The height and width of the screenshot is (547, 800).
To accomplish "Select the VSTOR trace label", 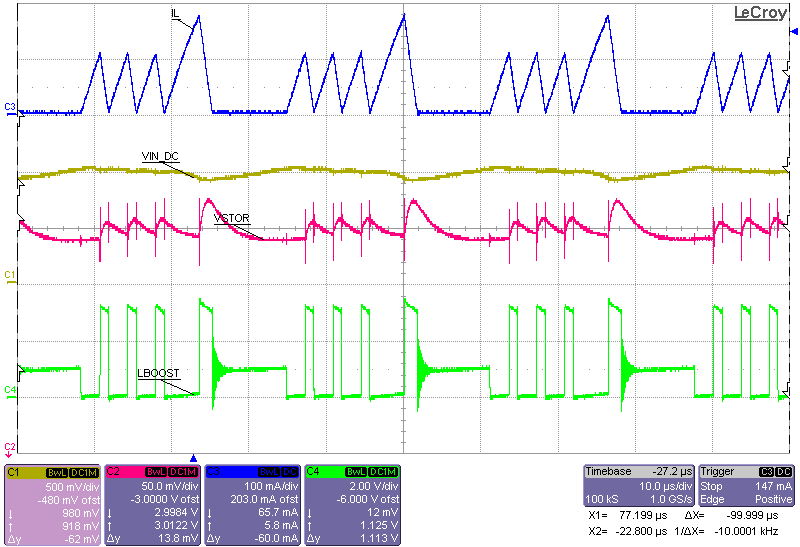I will [232, 218].
